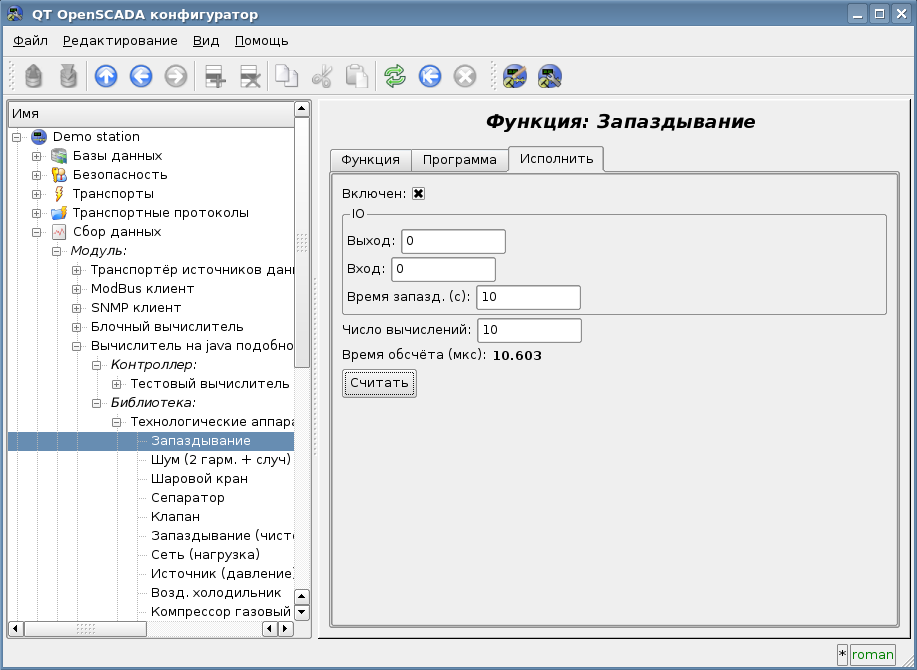Screen dimensions: 917x670
Task: Expand the Базы данных tree node
Action: pos(36,157)
